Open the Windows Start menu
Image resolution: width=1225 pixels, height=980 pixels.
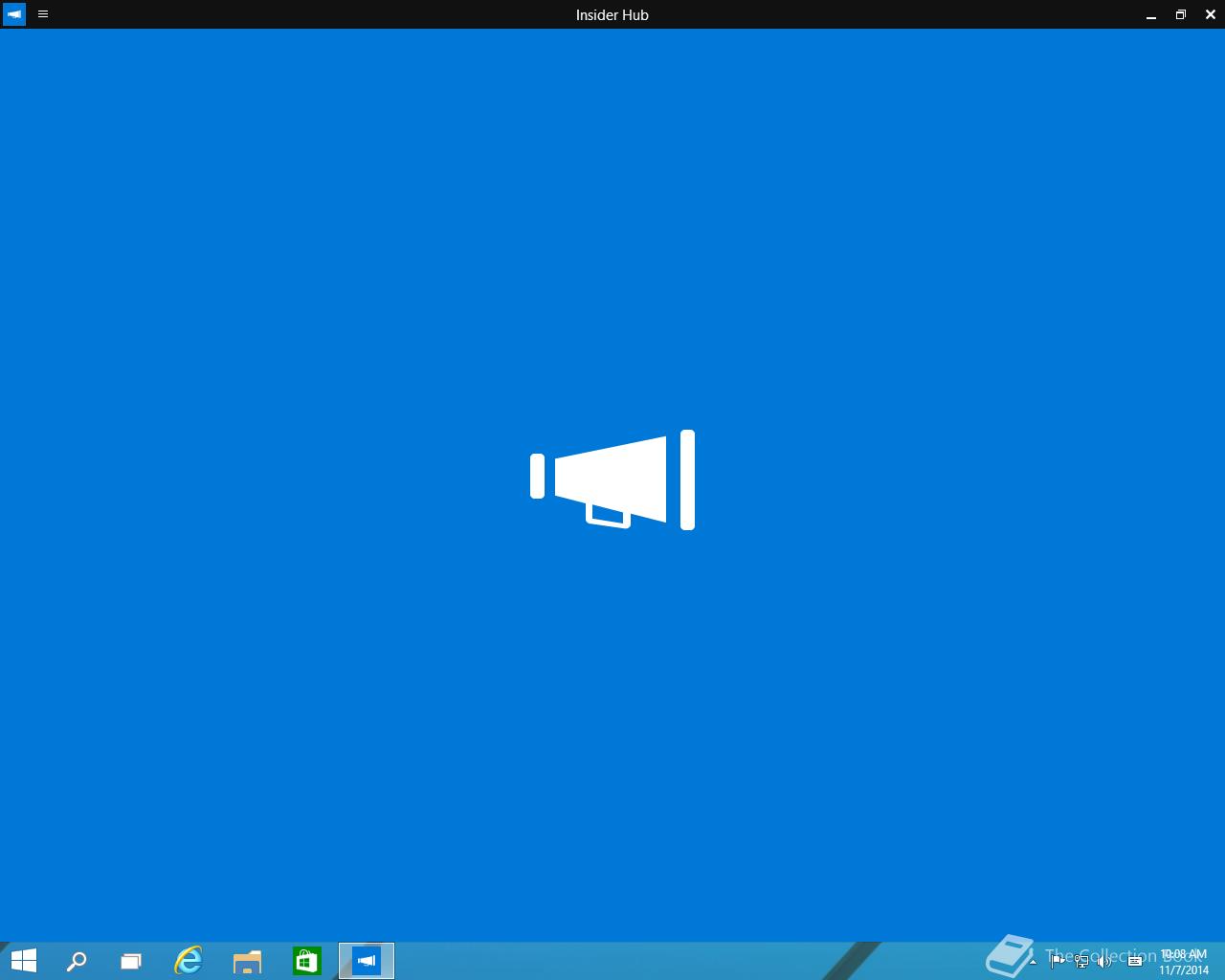click(x=23, y=961)
